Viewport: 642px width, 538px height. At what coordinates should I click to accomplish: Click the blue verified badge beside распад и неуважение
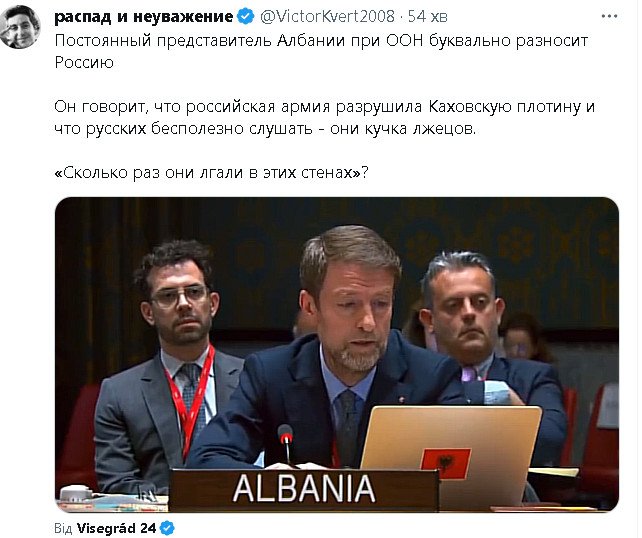(x=246, y=16)
